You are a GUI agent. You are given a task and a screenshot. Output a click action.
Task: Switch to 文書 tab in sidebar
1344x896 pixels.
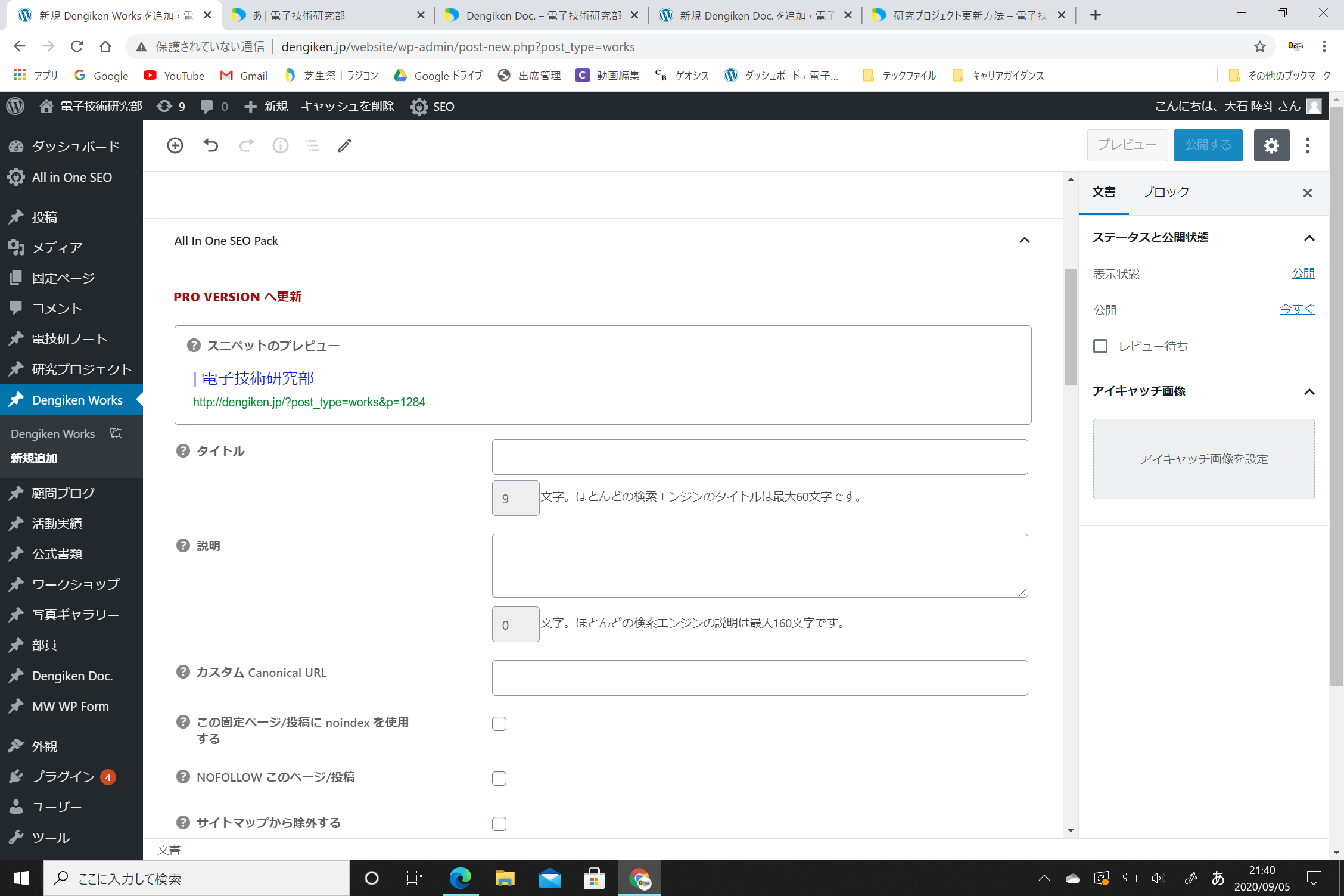[1104, 192]
